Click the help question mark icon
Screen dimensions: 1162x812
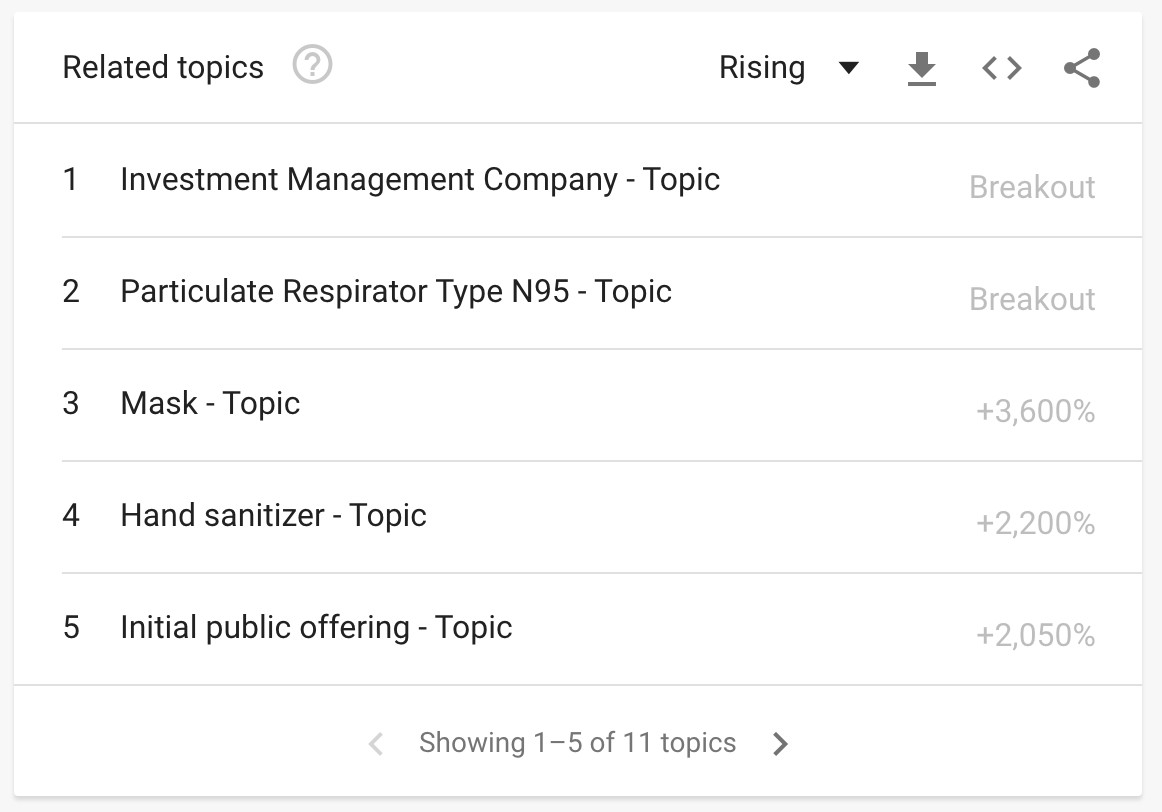coord(312,67)
